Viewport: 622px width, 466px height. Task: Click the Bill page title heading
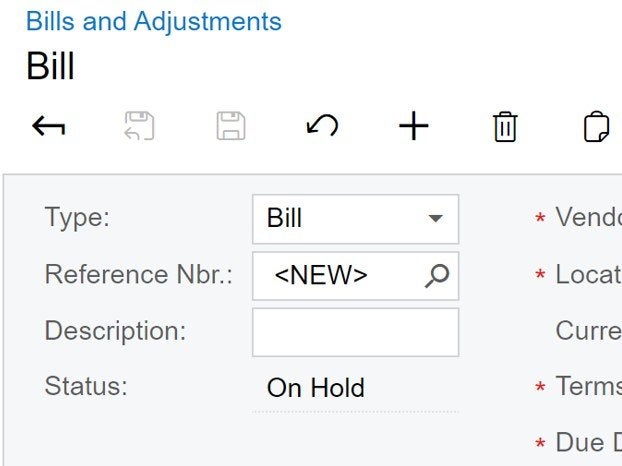[50, 66]
